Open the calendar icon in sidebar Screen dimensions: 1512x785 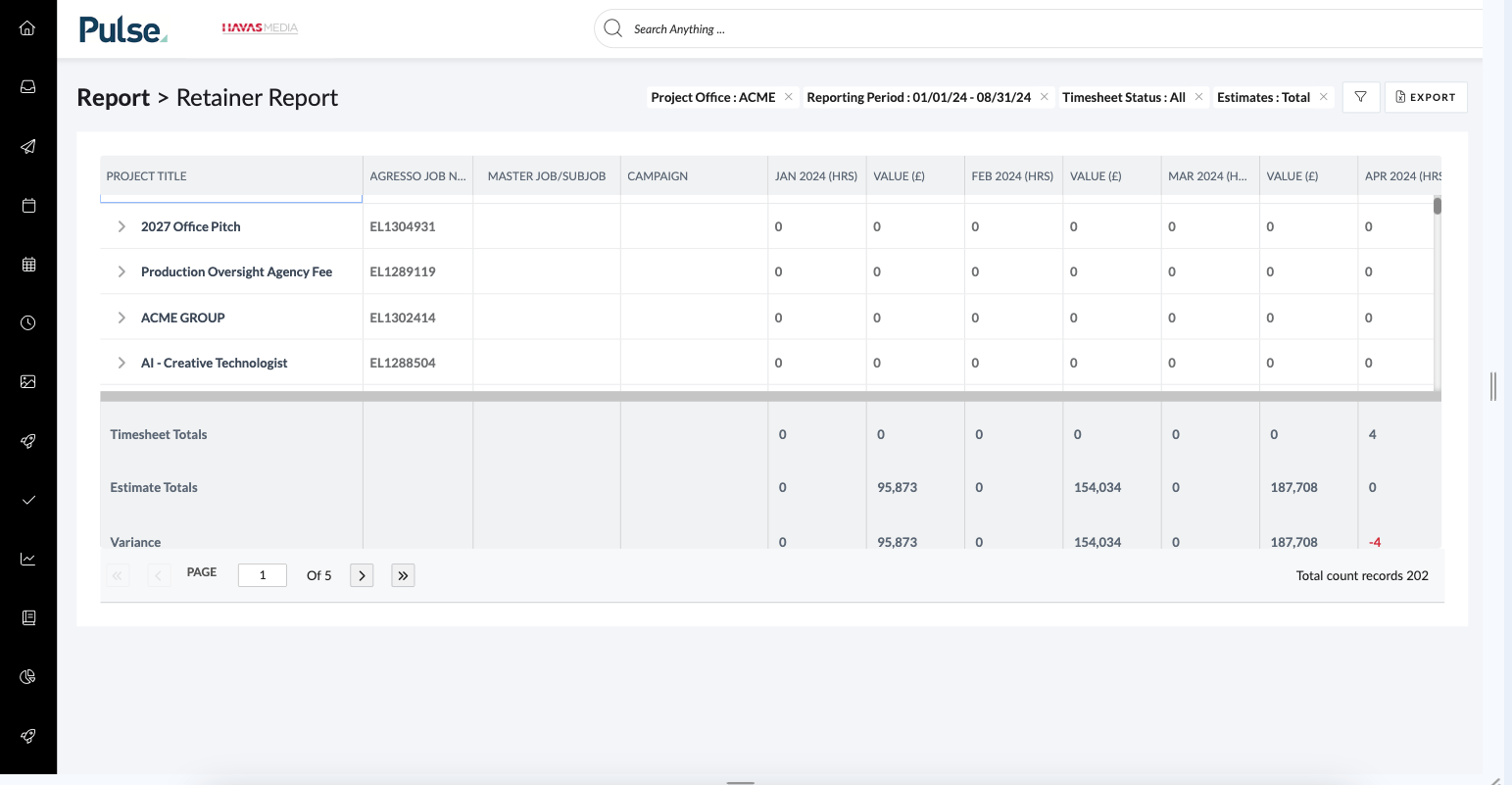27,205
